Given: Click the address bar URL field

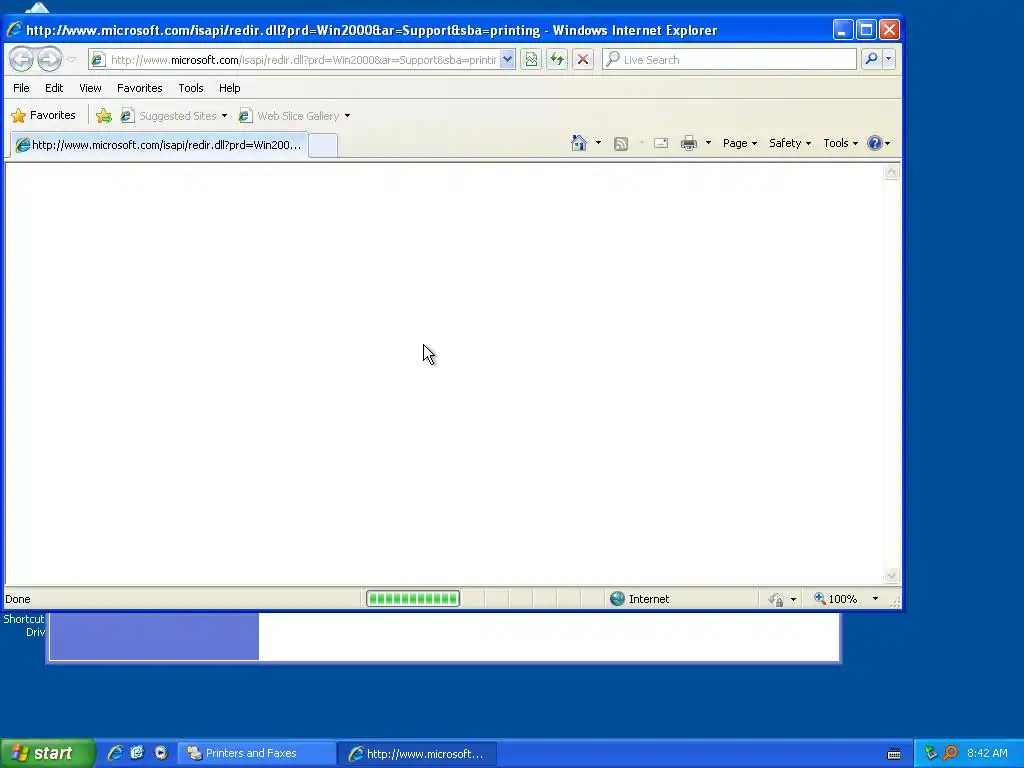Looking at the screenshot, I should [x=303, y=60].
